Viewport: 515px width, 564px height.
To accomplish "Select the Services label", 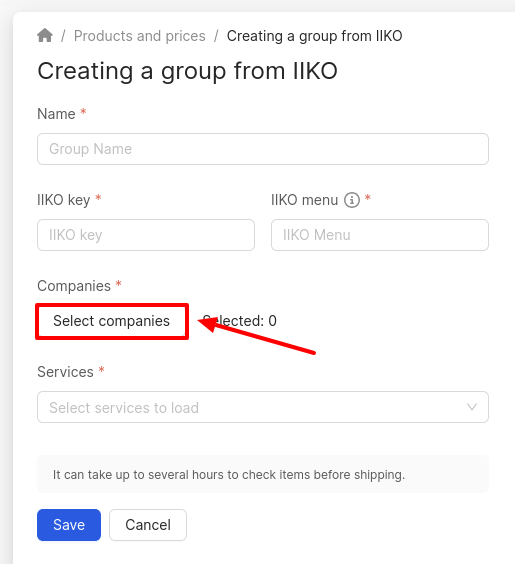I will pos(65,372).
